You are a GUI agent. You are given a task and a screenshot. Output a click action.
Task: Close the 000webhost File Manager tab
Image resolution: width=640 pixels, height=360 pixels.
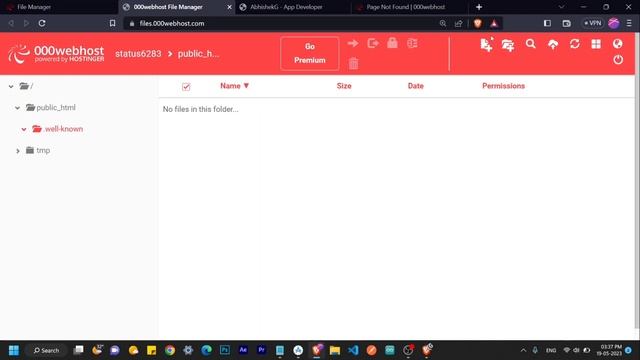point(229,7)
